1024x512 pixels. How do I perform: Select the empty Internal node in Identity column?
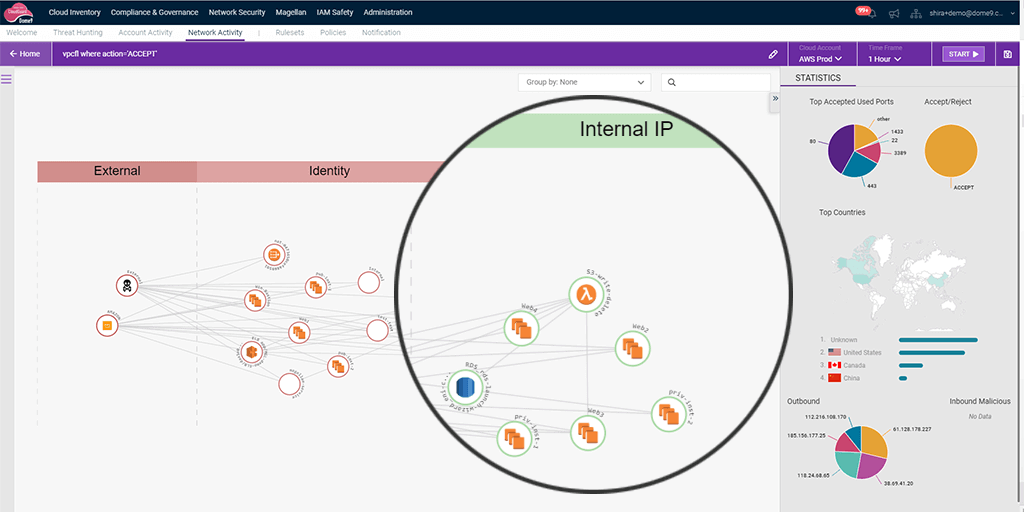[369, 283]
